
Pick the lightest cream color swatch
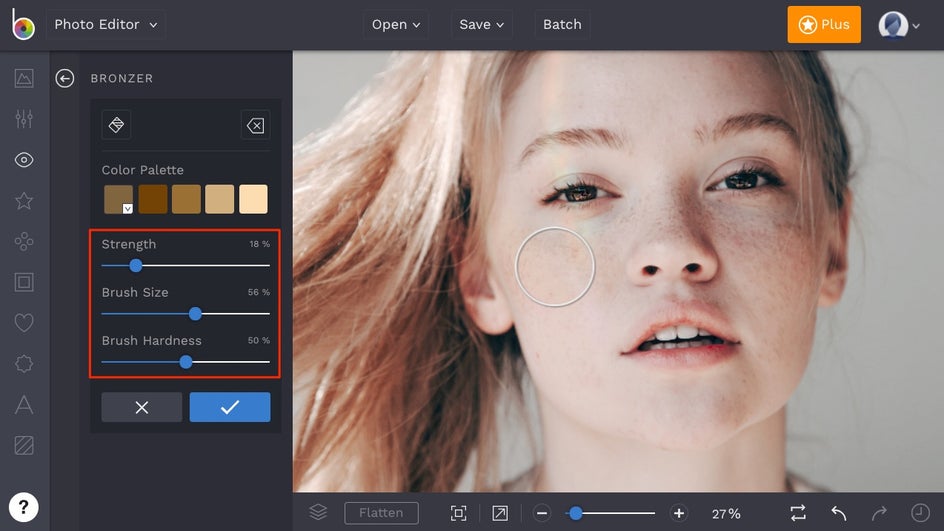(x=253, y=199)
